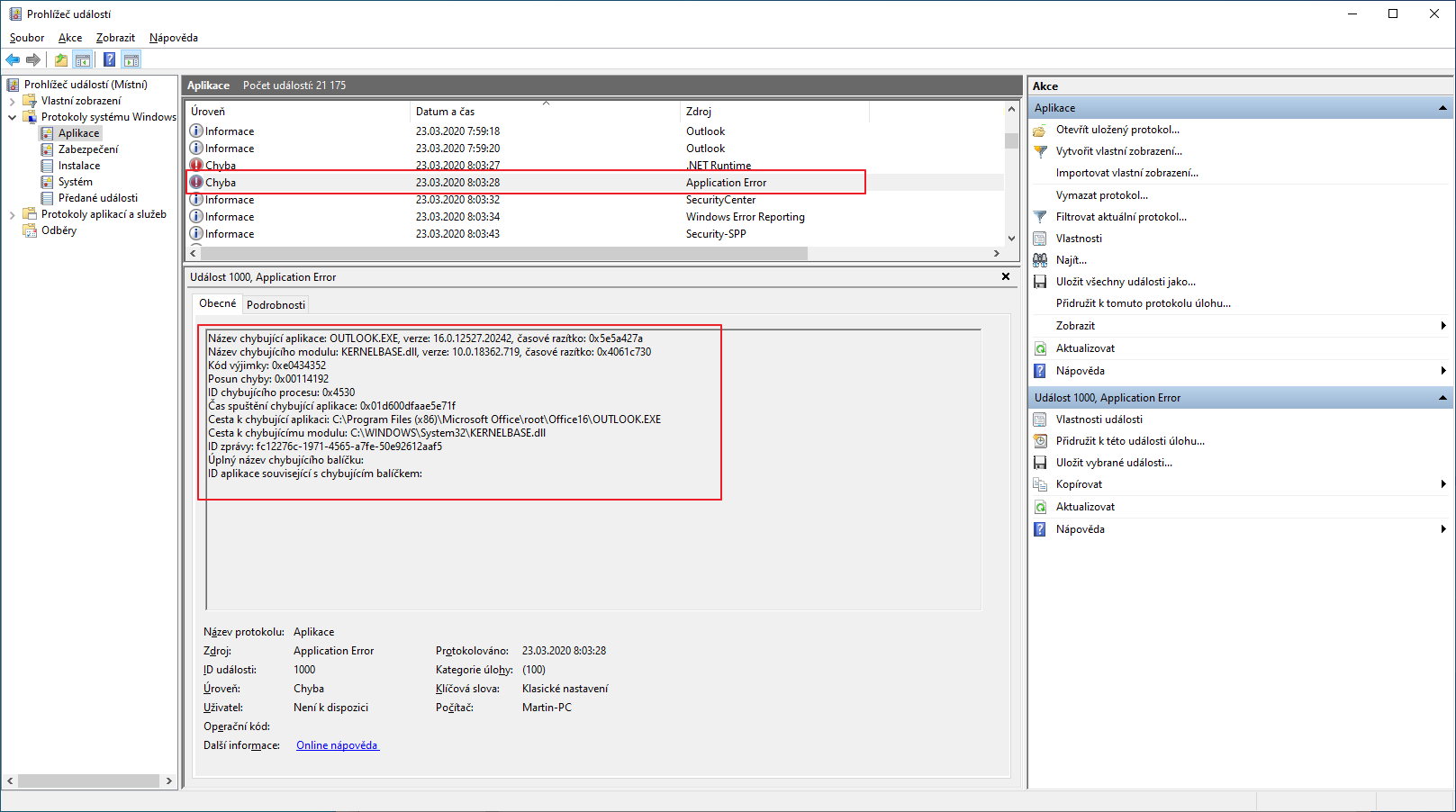
Task: Click the first Aktualizovat refresh icon under Aplikace
Action: [x=1040, y=348]
